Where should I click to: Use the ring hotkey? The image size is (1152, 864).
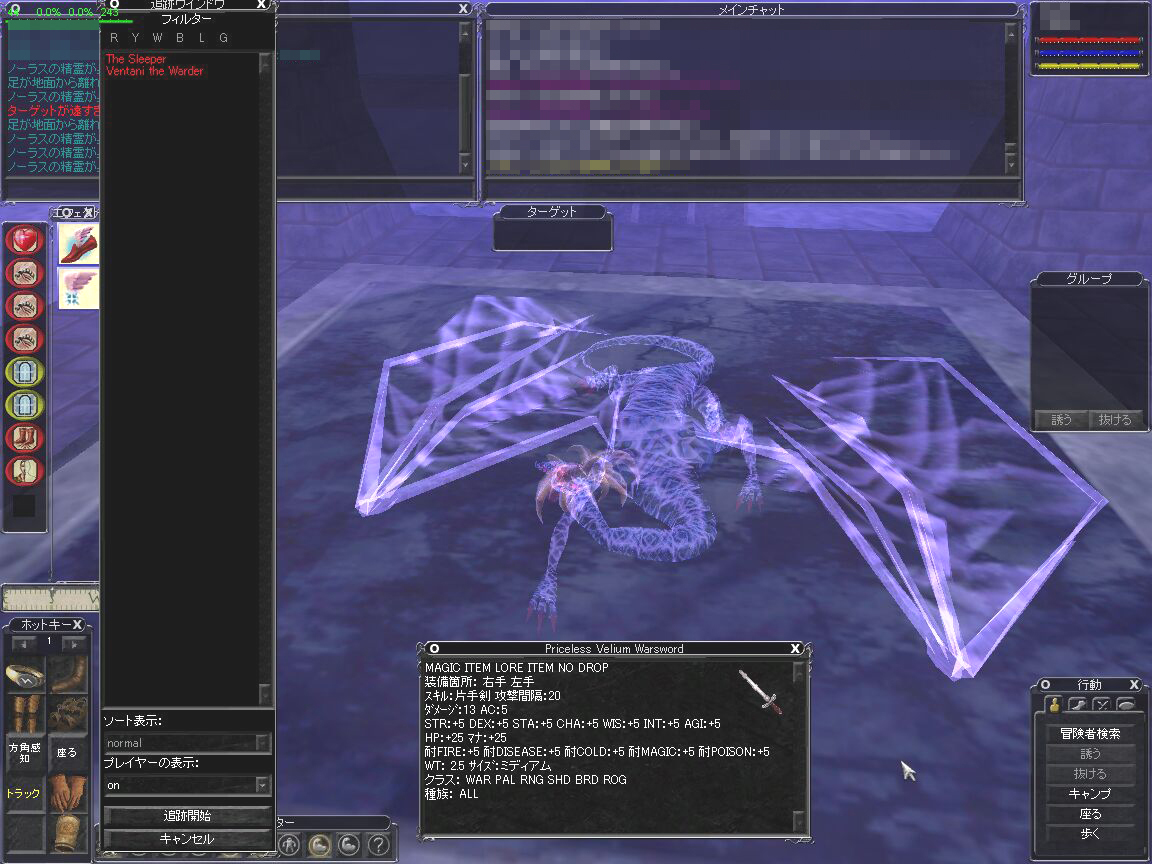point(25,675)
